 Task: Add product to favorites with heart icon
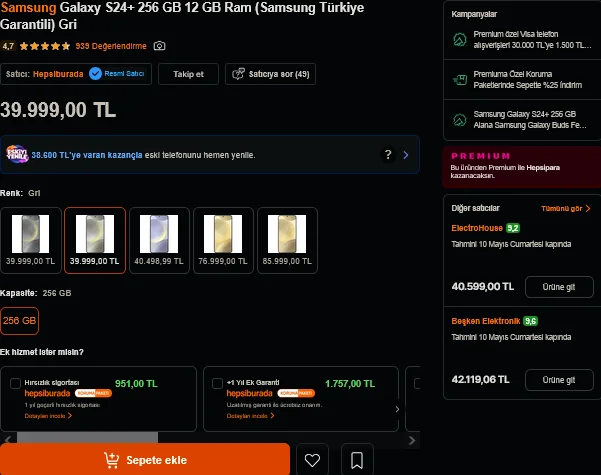[x=312, y=460]
